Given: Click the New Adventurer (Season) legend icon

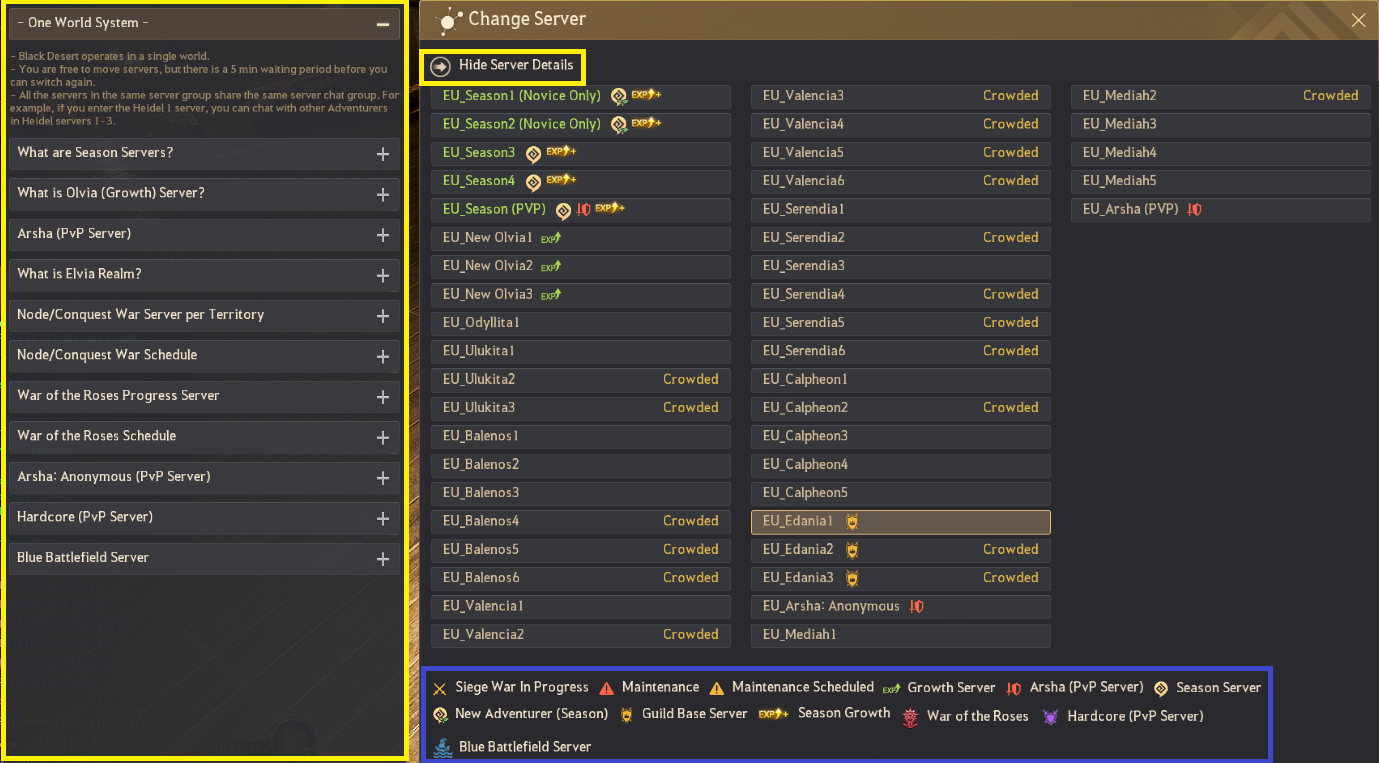Looking at the screenshot, I should [440, 715].
